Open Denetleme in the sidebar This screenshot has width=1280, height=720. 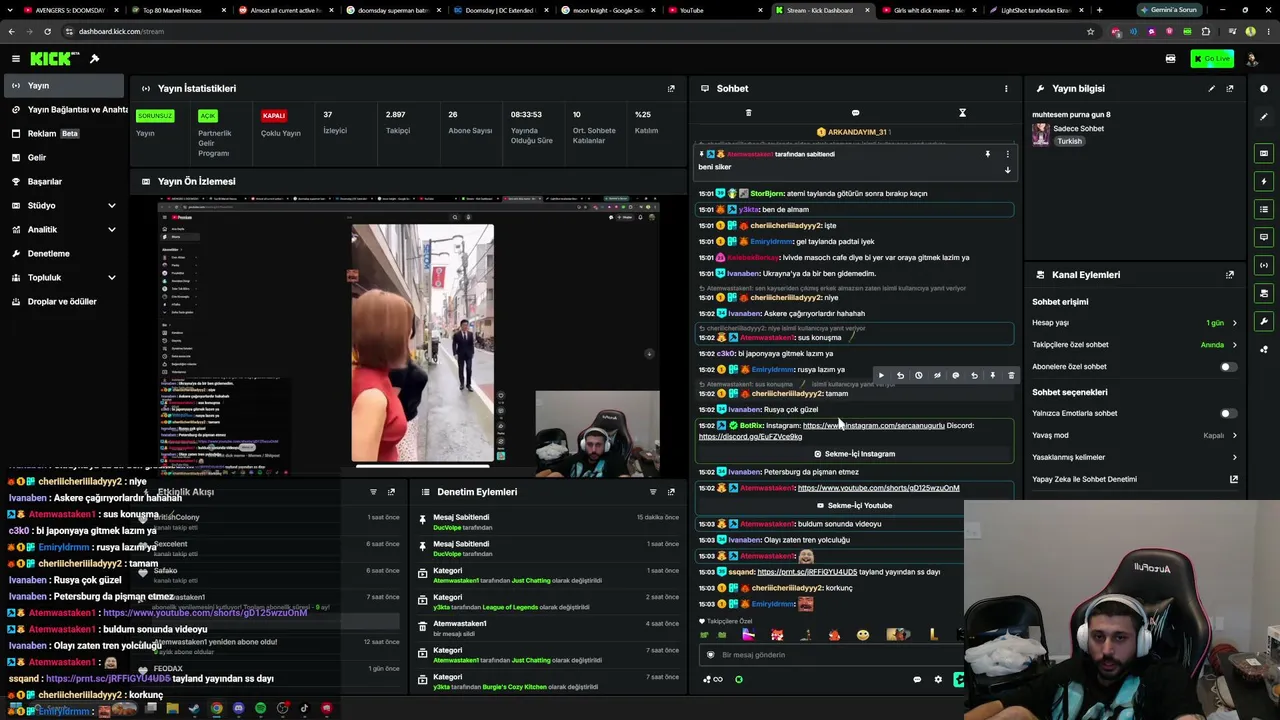coord(62,254)
